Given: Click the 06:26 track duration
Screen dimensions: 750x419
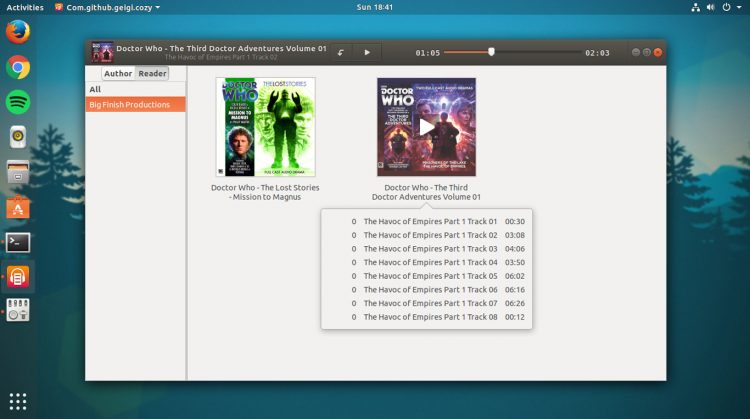Looking at the screenshot, I should [515, 303].
